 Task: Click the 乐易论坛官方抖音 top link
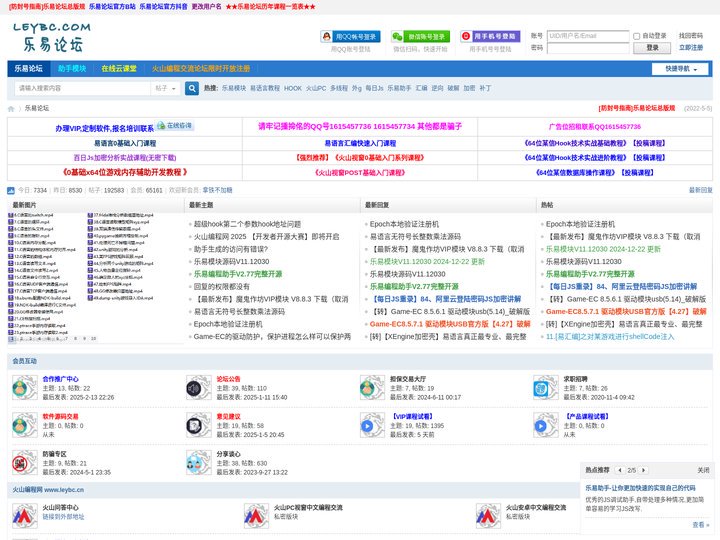(163, 6)
